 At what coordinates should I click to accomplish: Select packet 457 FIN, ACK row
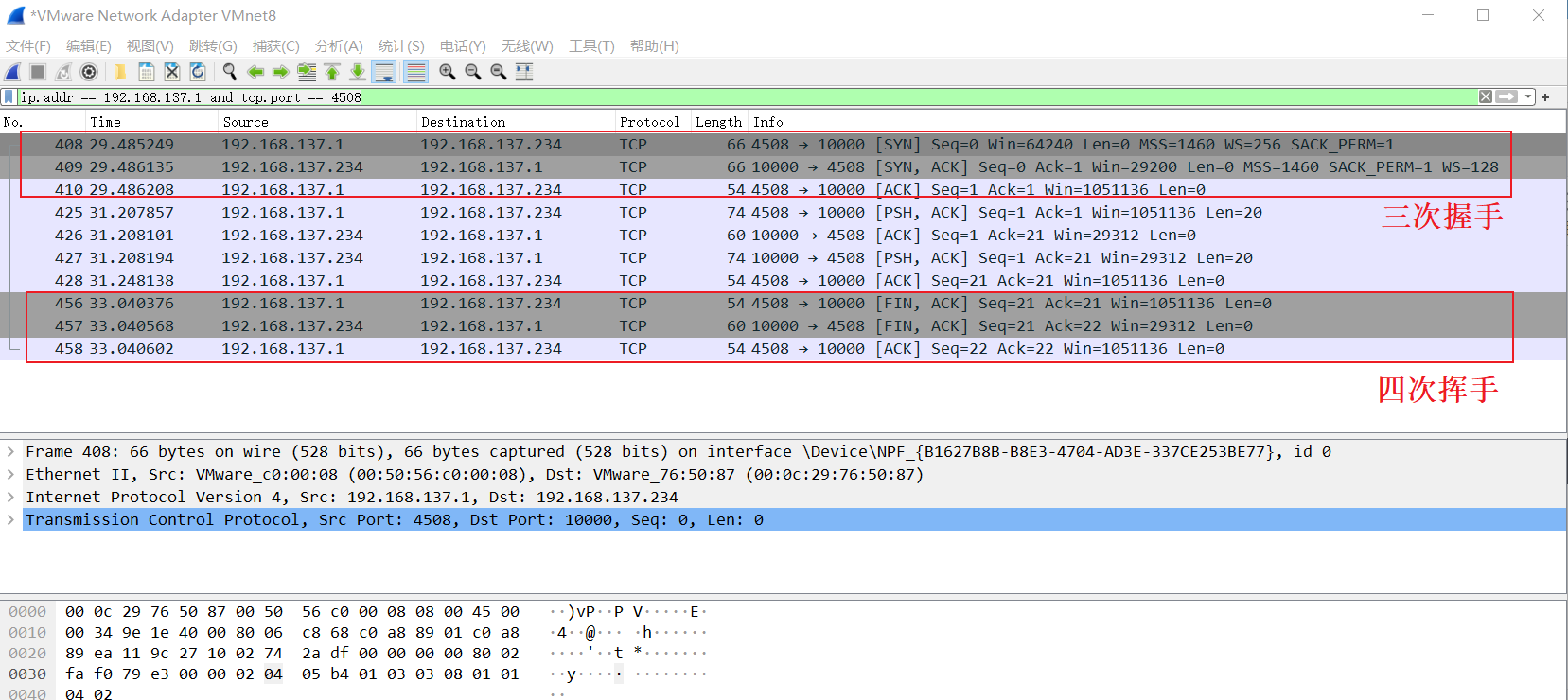click(x=784, y=326)
